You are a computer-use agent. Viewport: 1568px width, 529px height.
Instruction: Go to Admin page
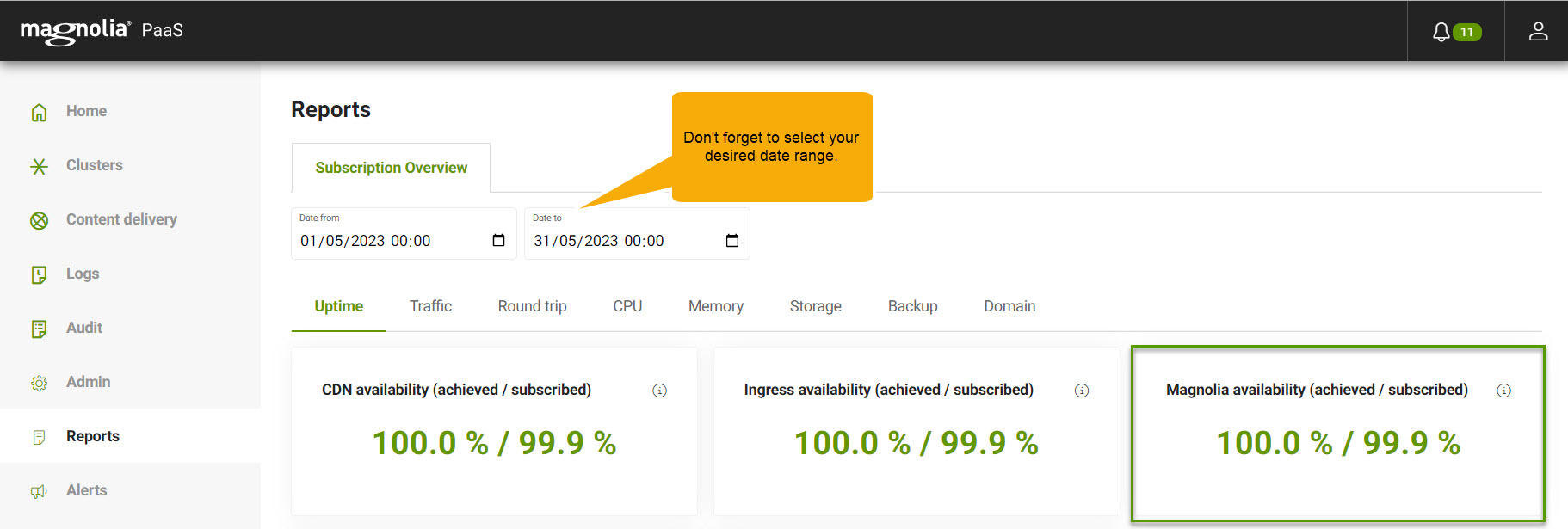pyautogui.click(x=88, y=382)
